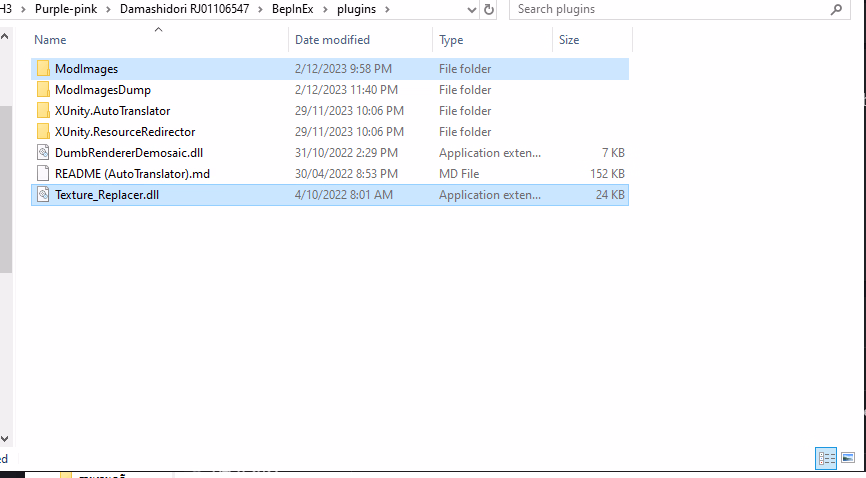Click the XUnity.AutoTranslator folder icon
This screenshot has height=478, width=866.
[x=43, y=111]
